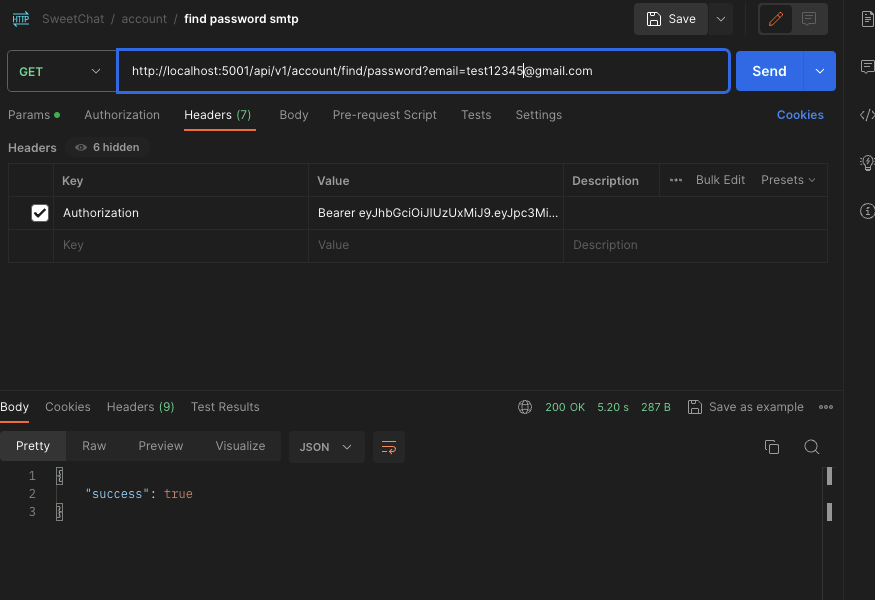Viewport: 875px width, 600px height.
Task: Click Bulk Edit
Action: click(x=720, y=180)
